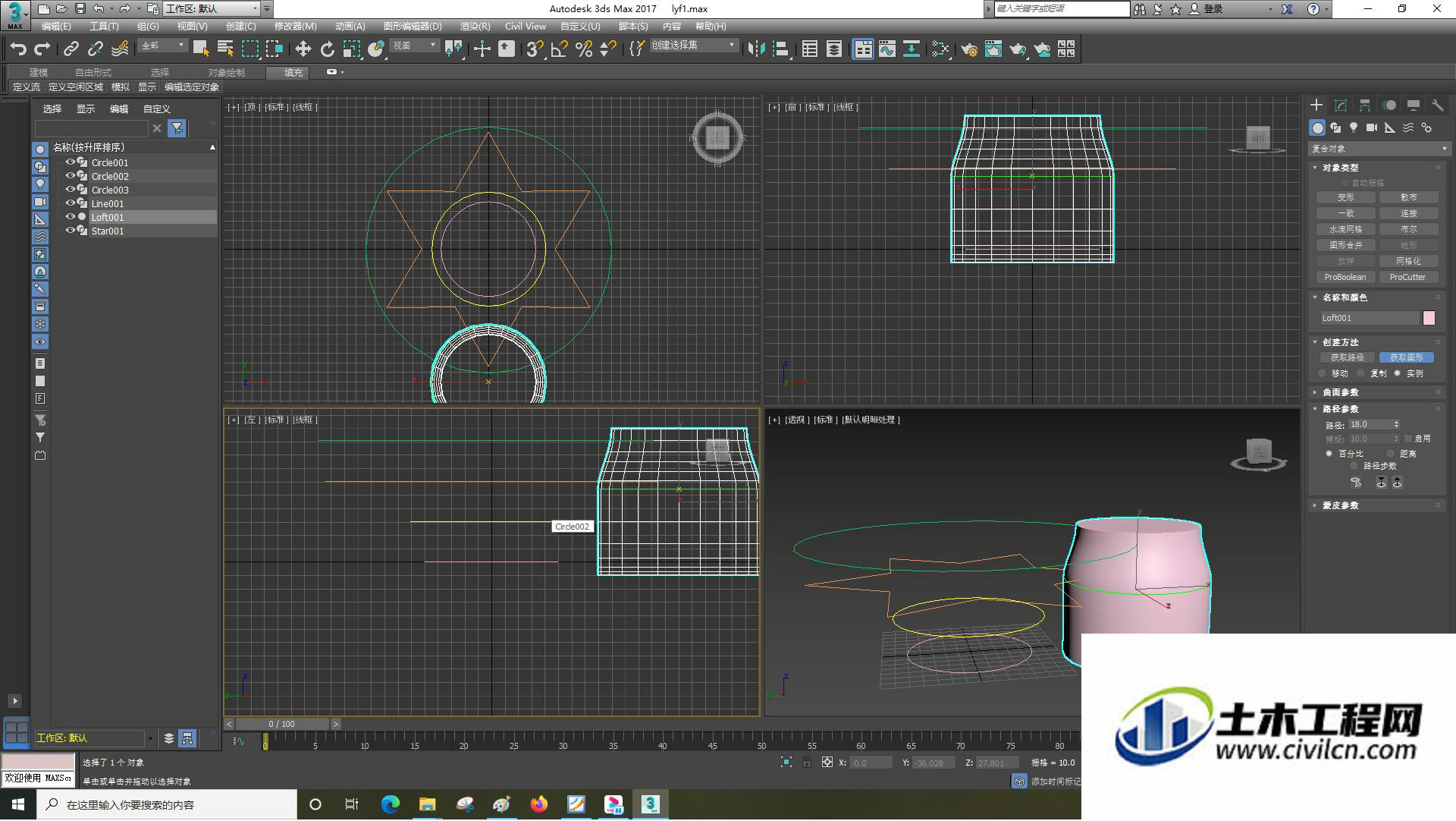Select the 移动 radio option
Viewport: 1456px width, 821px height.
(x=1323, y=373)
